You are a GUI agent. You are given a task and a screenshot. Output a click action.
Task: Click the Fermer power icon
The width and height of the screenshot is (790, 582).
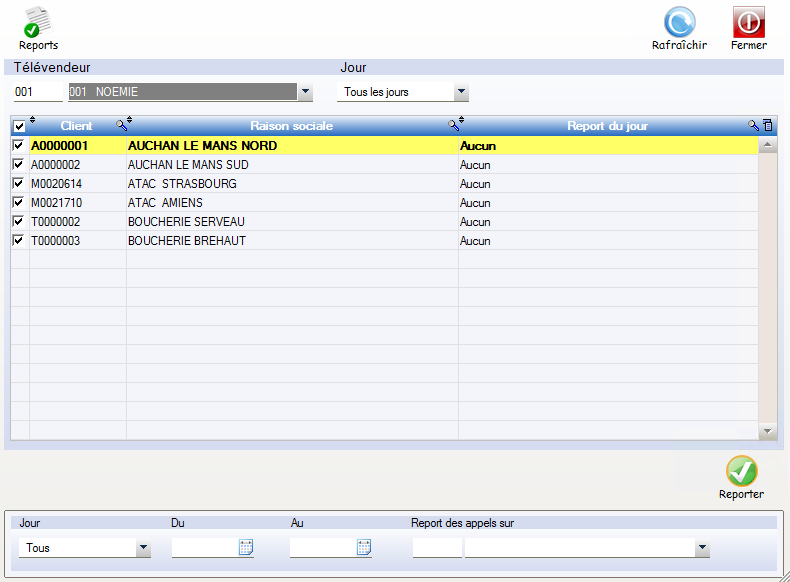click(x=748, y=22)
